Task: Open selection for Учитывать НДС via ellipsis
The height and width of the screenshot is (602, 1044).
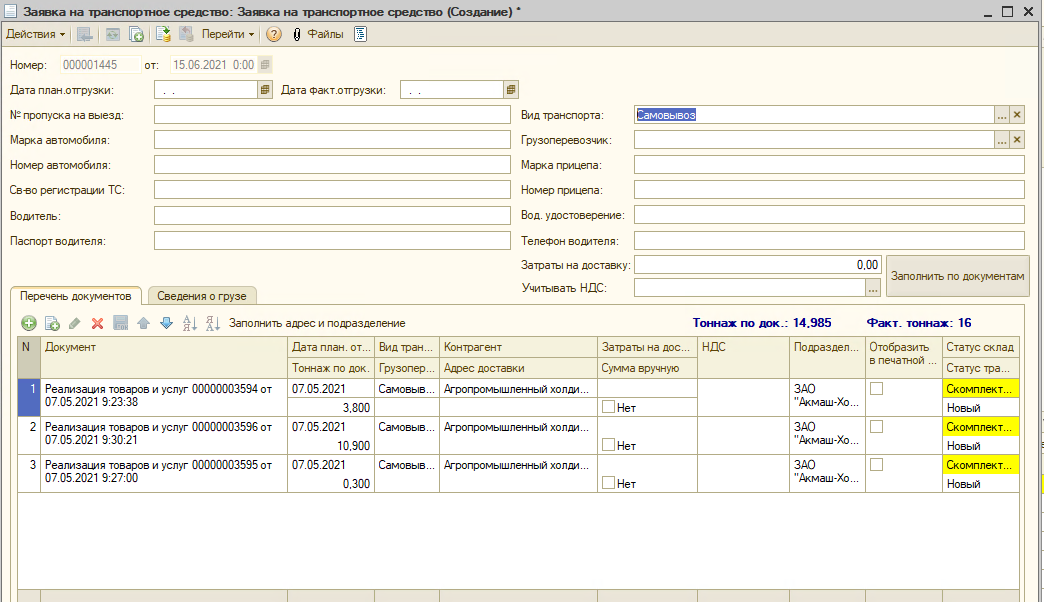Action: pos(873,288)
